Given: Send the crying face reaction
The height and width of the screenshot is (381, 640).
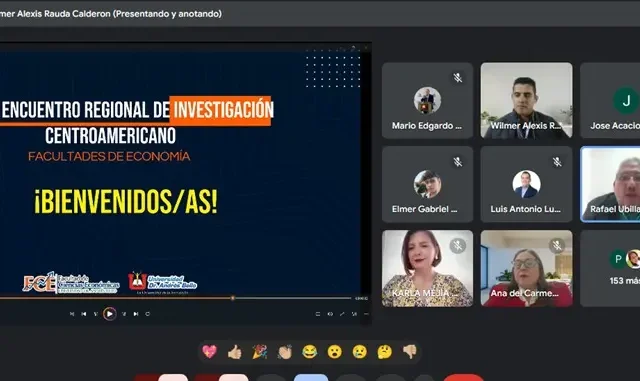Looking at the screenshot, I should tap(360, 352).
